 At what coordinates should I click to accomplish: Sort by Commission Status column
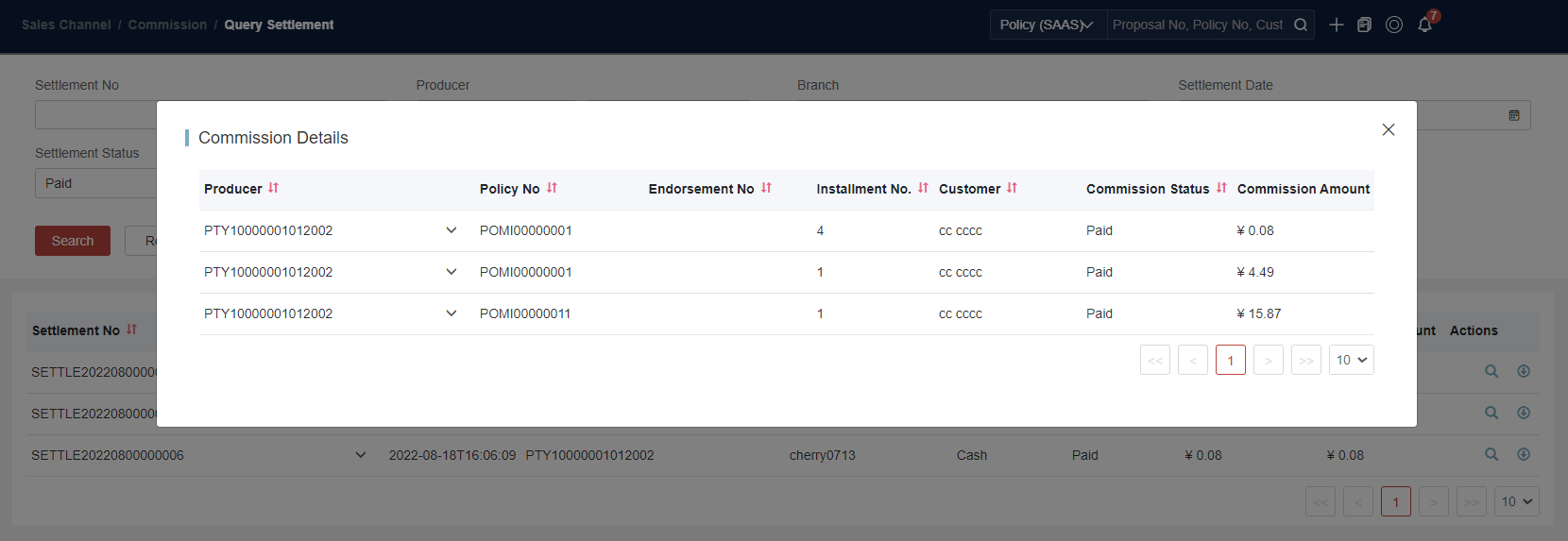click(1221, 188)
